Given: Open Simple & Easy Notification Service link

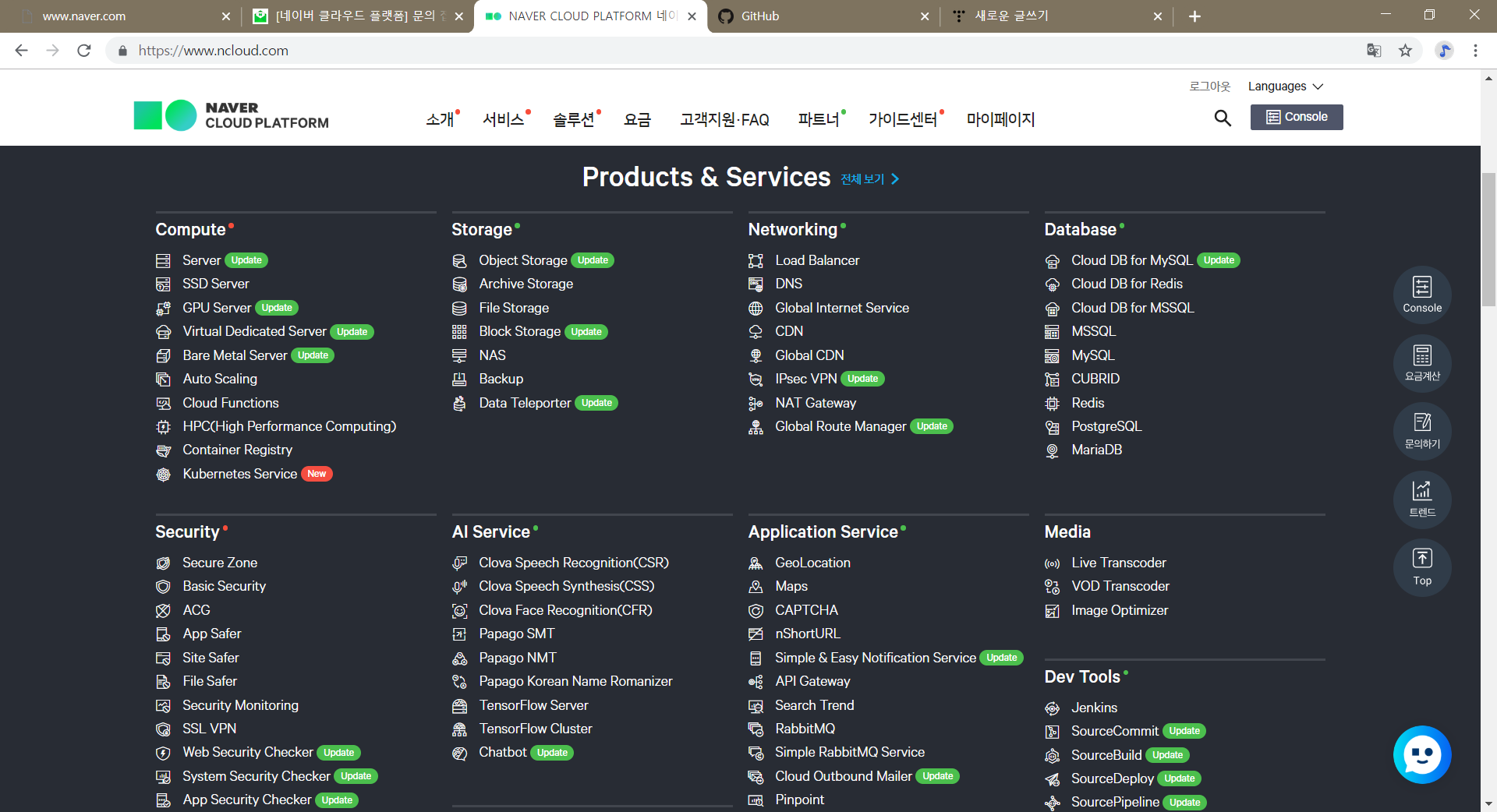Looking at the screenshot, I should point(876,658).
